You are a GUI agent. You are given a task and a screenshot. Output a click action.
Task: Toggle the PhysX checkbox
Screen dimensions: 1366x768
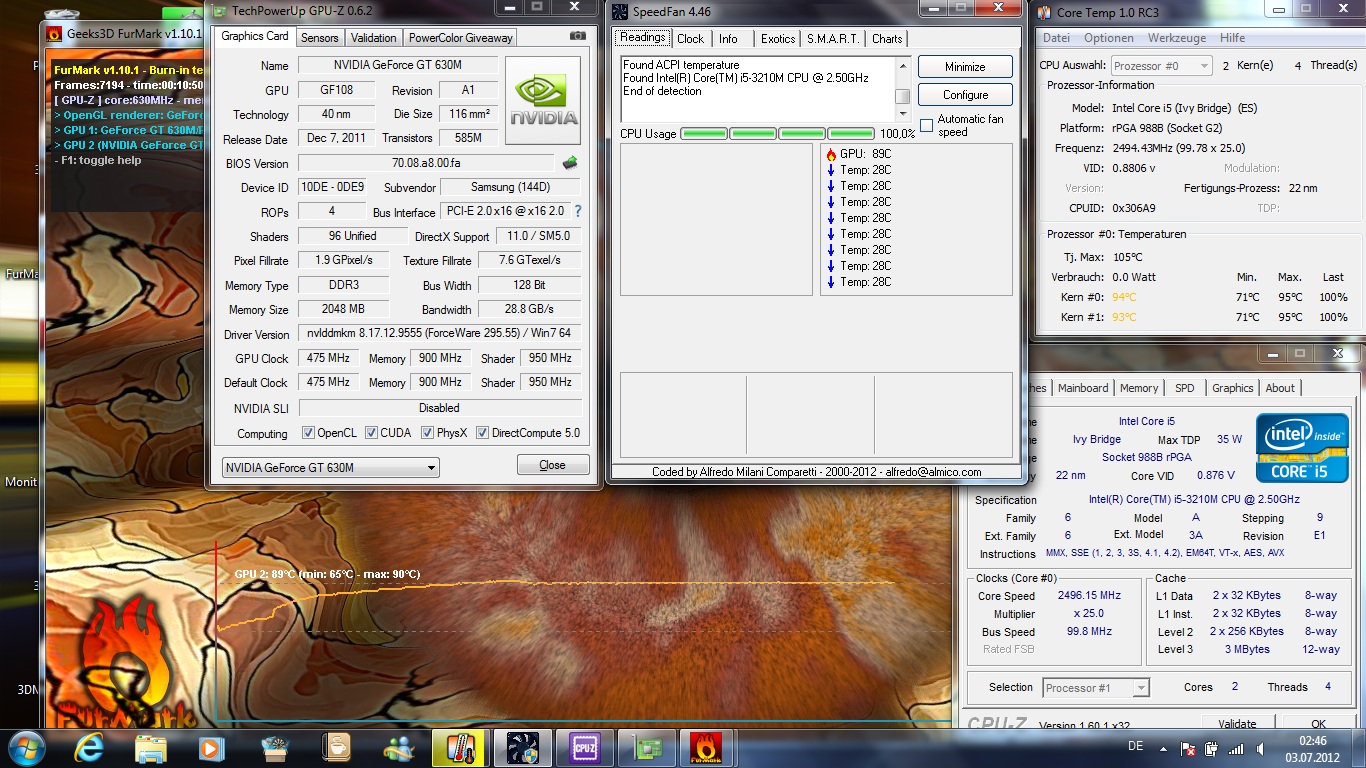pos(427,433)
